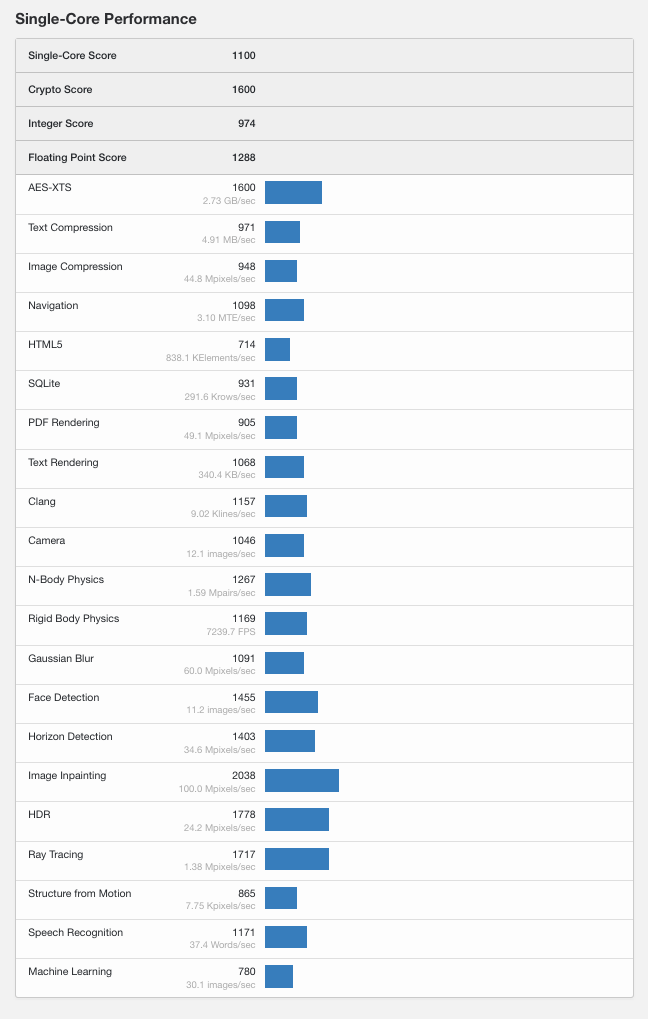Screen dimensions: 648x1019
Task: Click the Single-Core Performance heading
Action: 105,19
